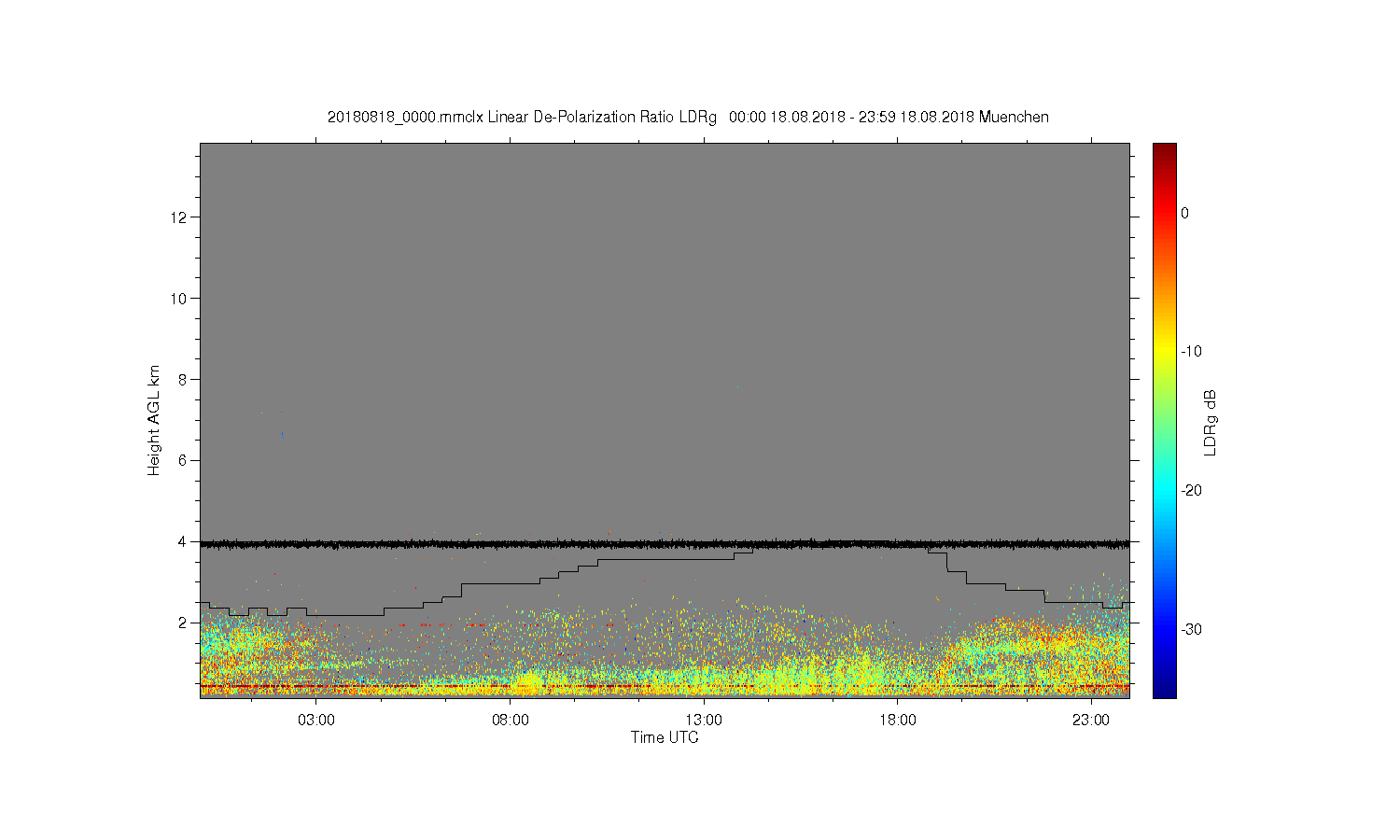This screenshot has width=1400, height=840.
Task: Select the 13:00 time tick label
Action: point(704,721)
